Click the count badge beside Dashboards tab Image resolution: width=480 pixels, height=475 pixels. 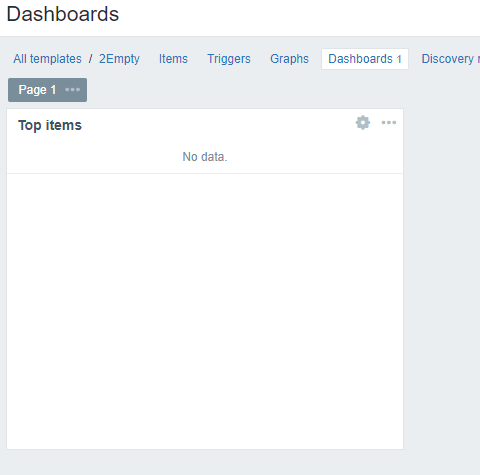pyautogui.click(x=399, y=59)
